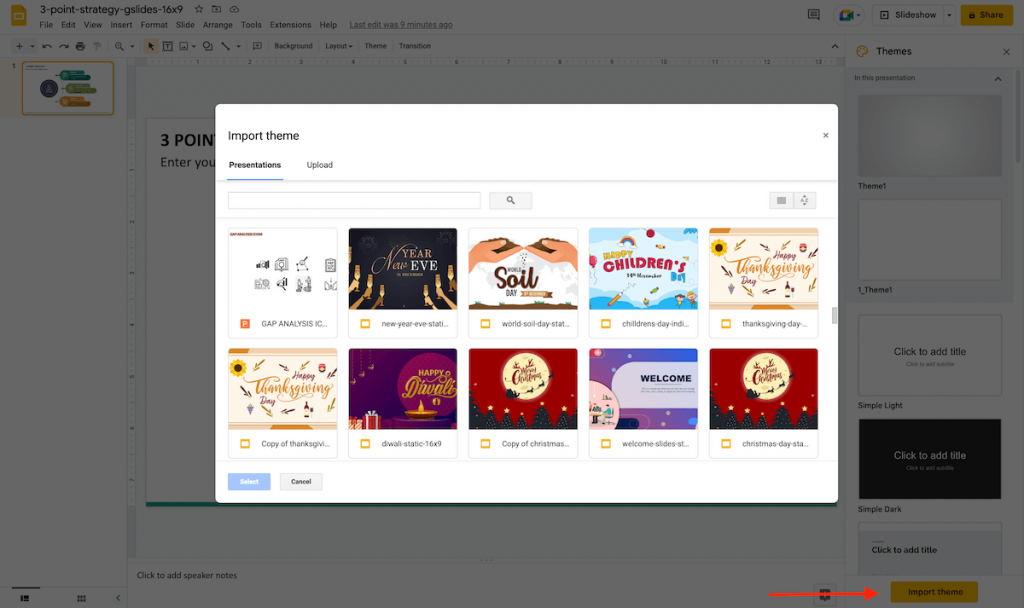The width and height of the screenshot is (1024, 608).
Task: Switch to the Upload tab
Action: click(x=319, y=165)
